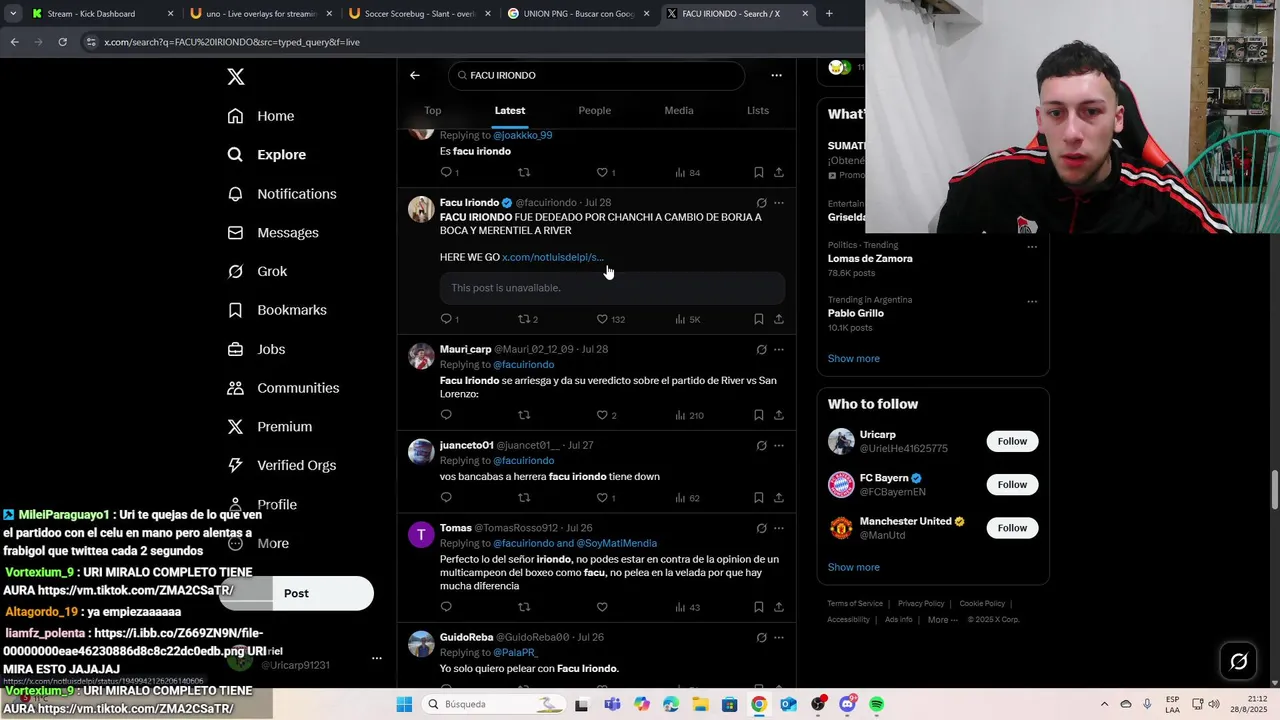Open Manchester United profile avatar
This screenshot has width=1280, height=720.
click(841, 528)
